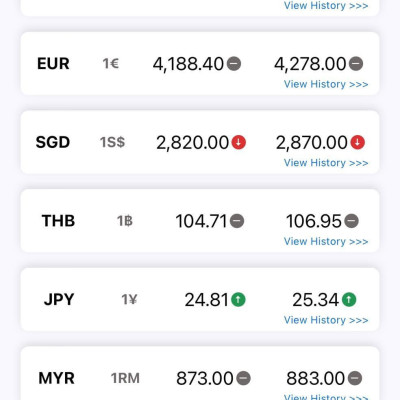Click the red down arrow beside SGD 2,870.00
Image resolution: width=400 pixels, height=400 pixels.
pyautogui.click(x=358, y=142)
